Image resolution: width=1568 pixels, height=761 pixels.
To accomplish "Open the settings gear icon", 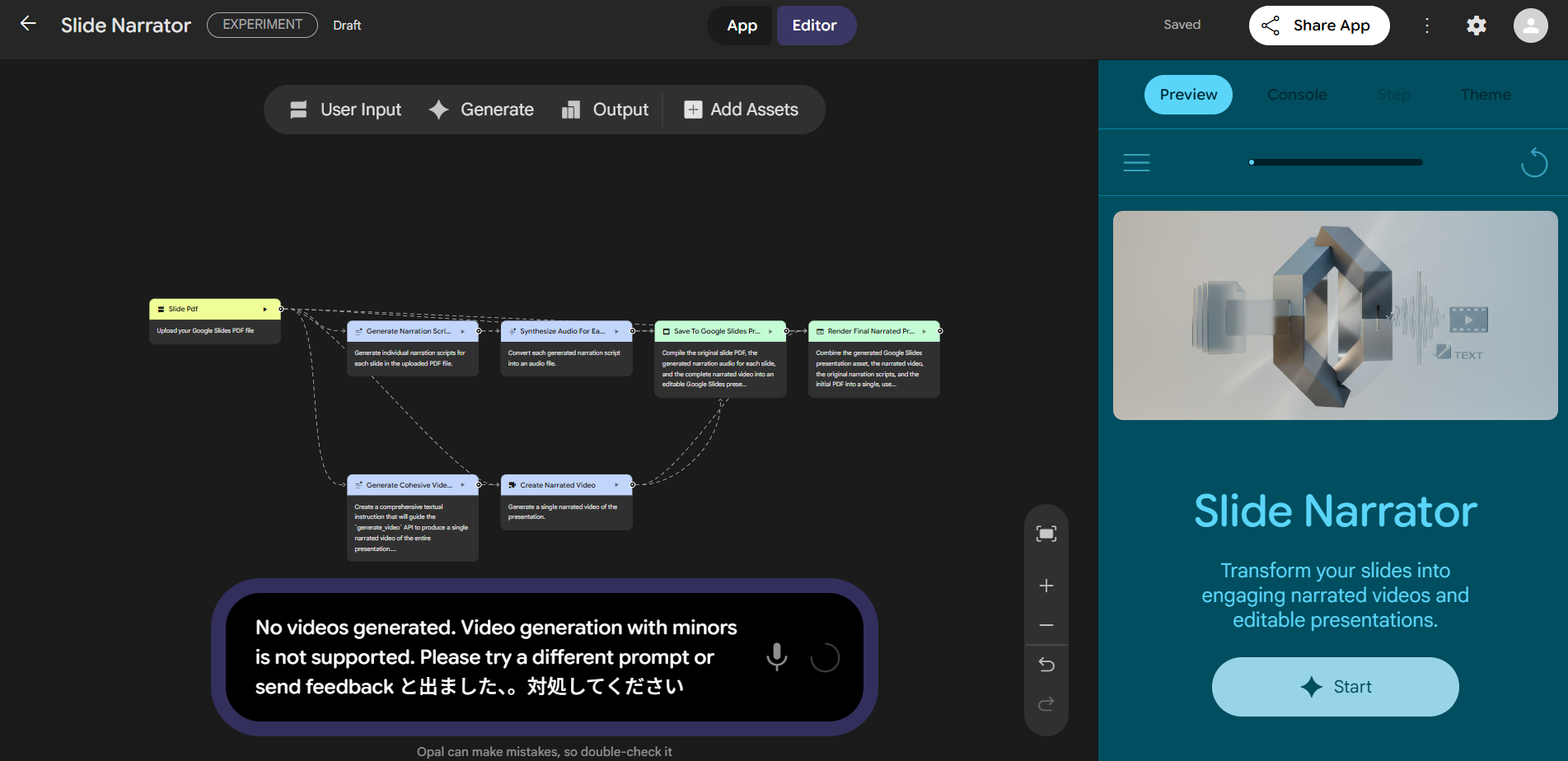I will tap(1476, 26).
